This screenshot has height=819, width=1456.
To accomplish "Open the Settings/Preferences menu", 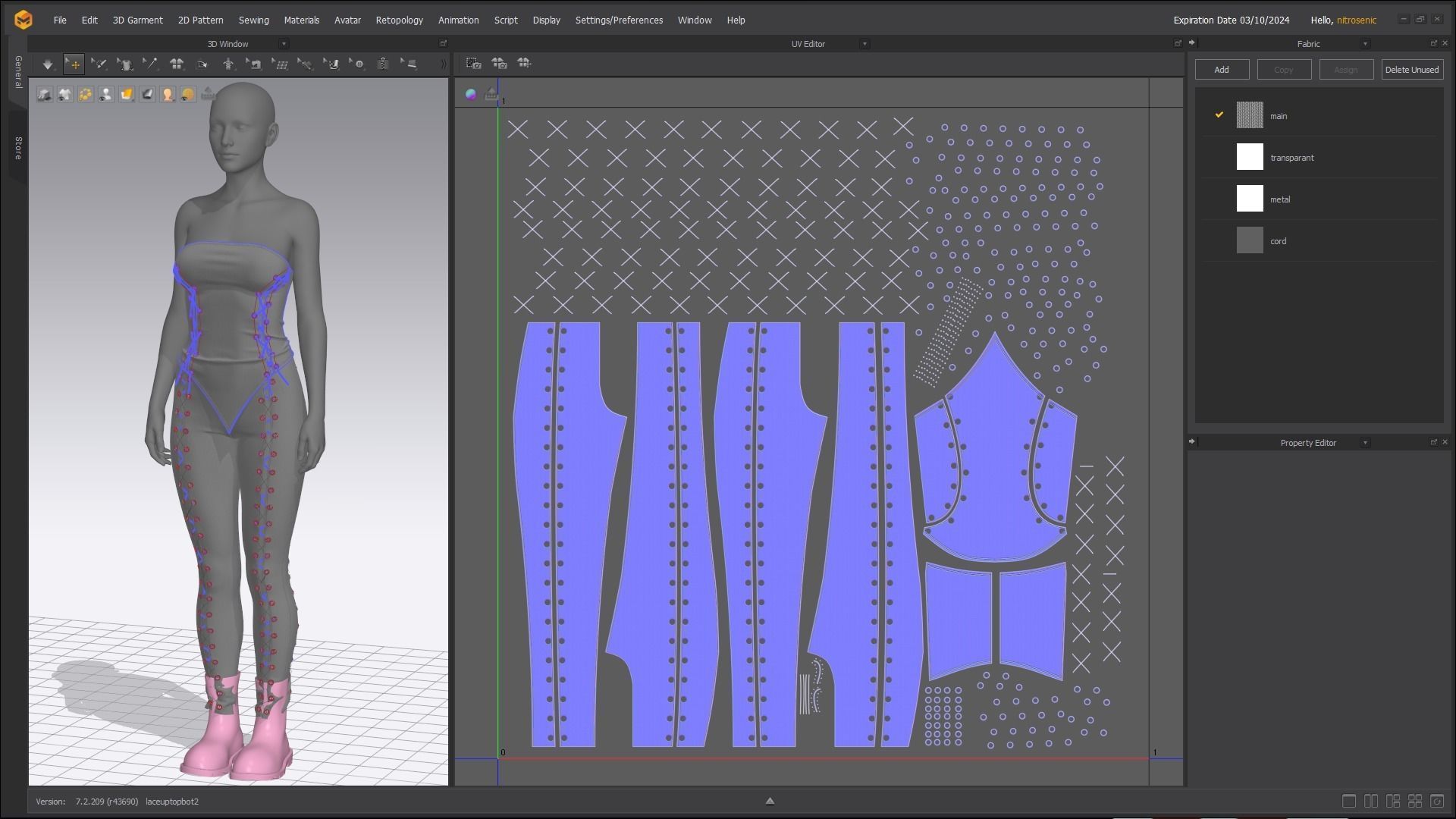I will 619,20.
